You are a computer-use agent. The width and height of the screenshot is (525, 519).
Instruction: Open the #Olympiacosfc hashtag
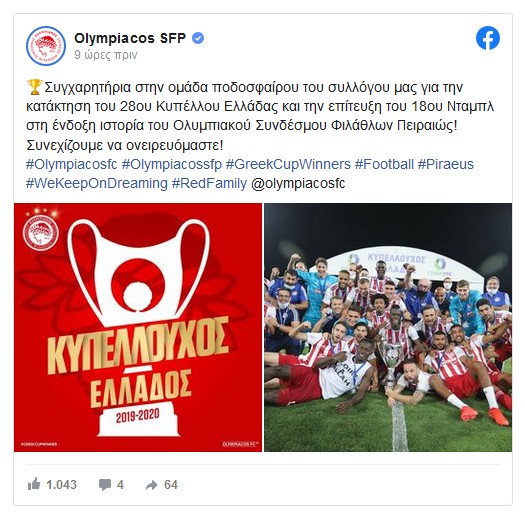[72, 164]
